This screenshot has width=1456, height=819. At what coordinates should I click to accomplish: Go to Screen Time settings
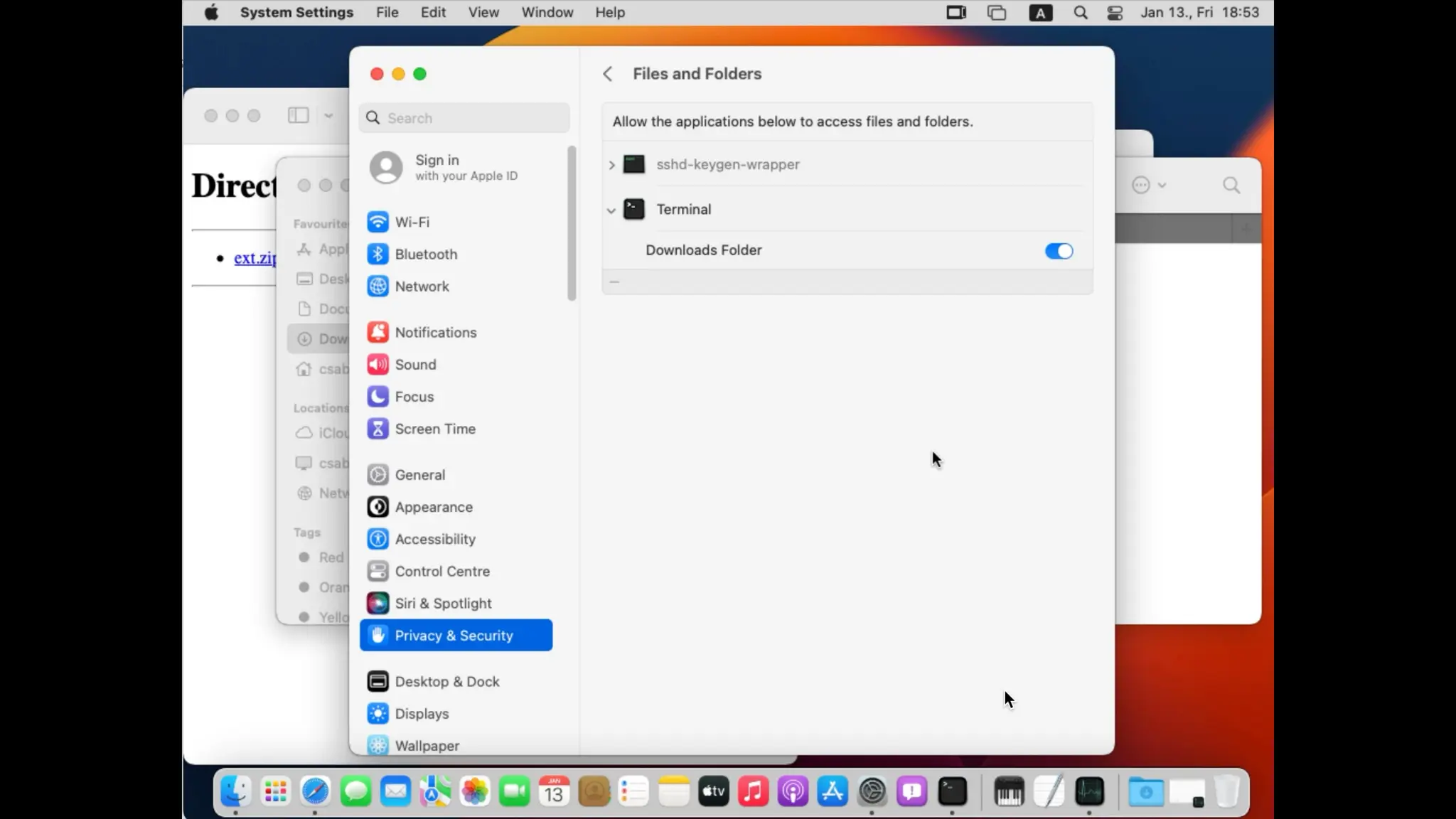434,429
